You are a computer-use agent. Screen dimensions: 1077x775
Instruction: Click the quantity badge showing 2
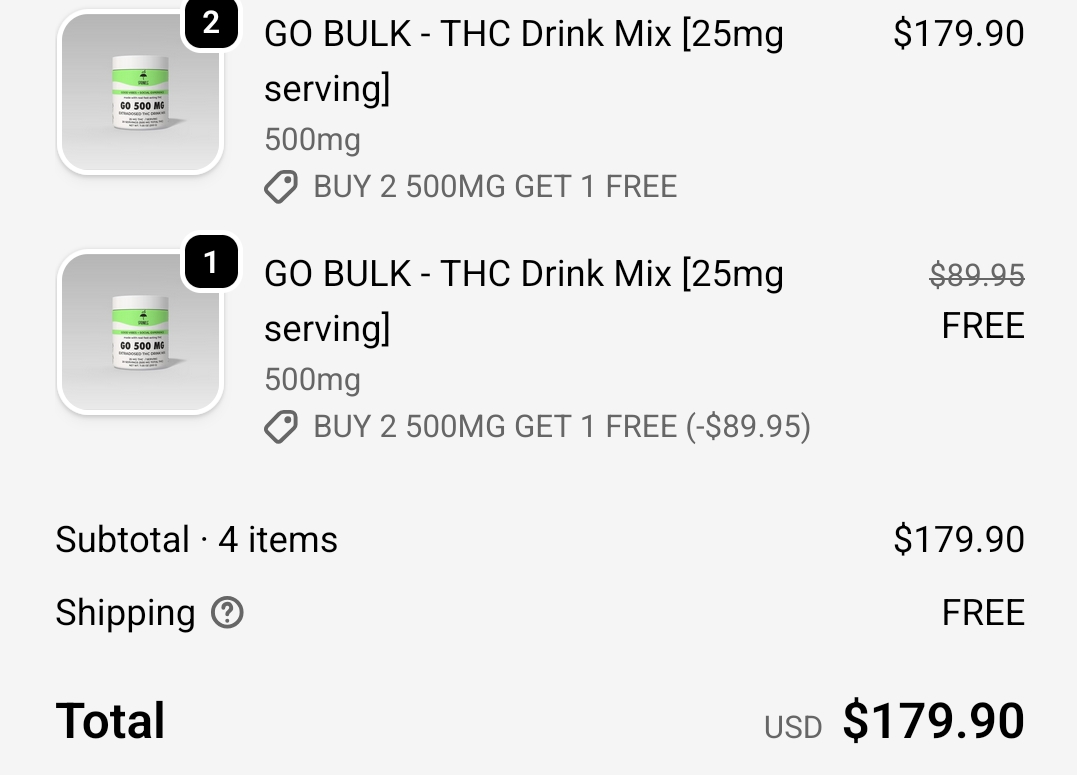[x=210, y=24]
